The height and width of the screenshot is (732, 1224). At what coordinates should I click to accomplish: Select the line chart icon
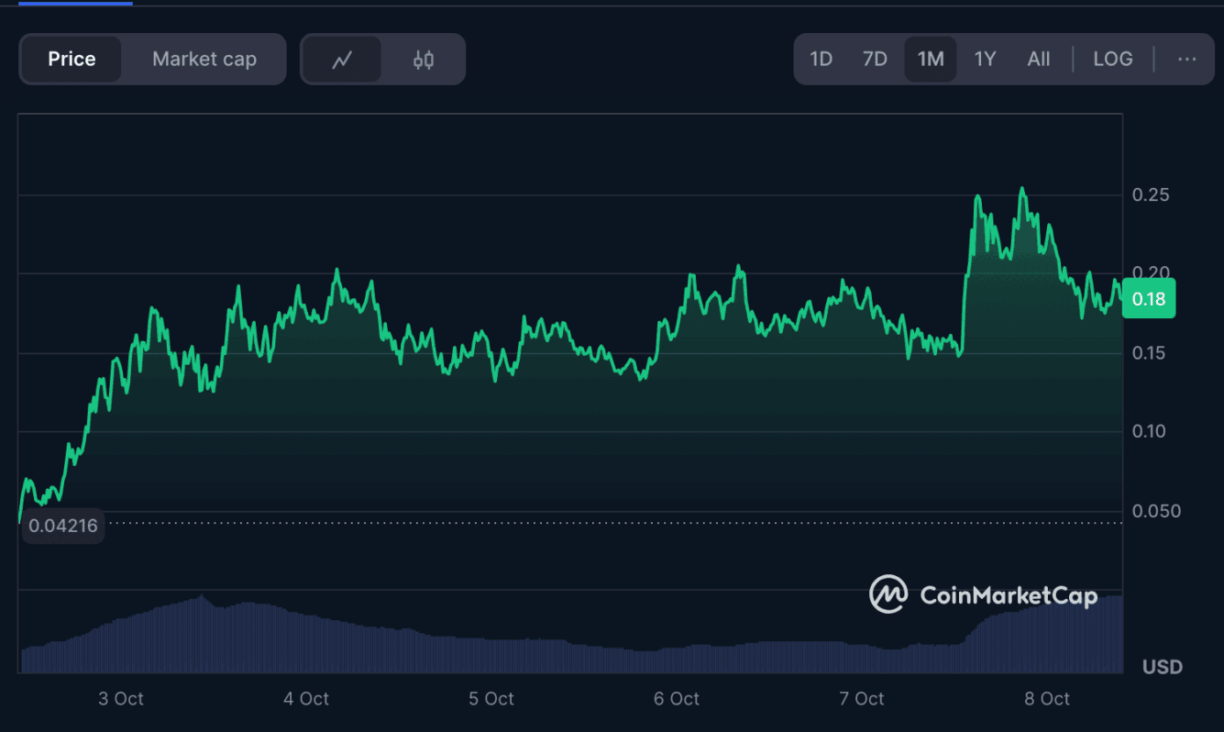pyautogui.click(x=343, y=59)
